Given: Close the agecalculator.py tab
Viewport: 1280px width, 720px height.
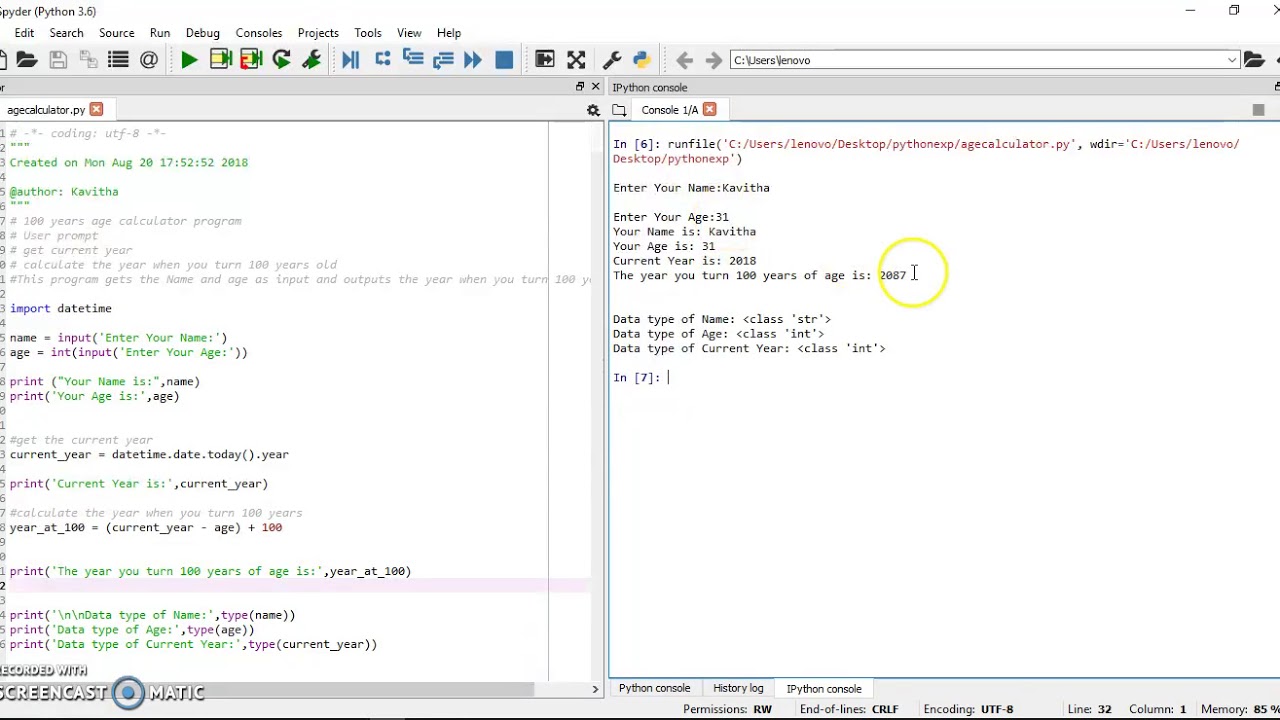Looking at the screenshot, I should pyautogui.click(x=96, y=109).
